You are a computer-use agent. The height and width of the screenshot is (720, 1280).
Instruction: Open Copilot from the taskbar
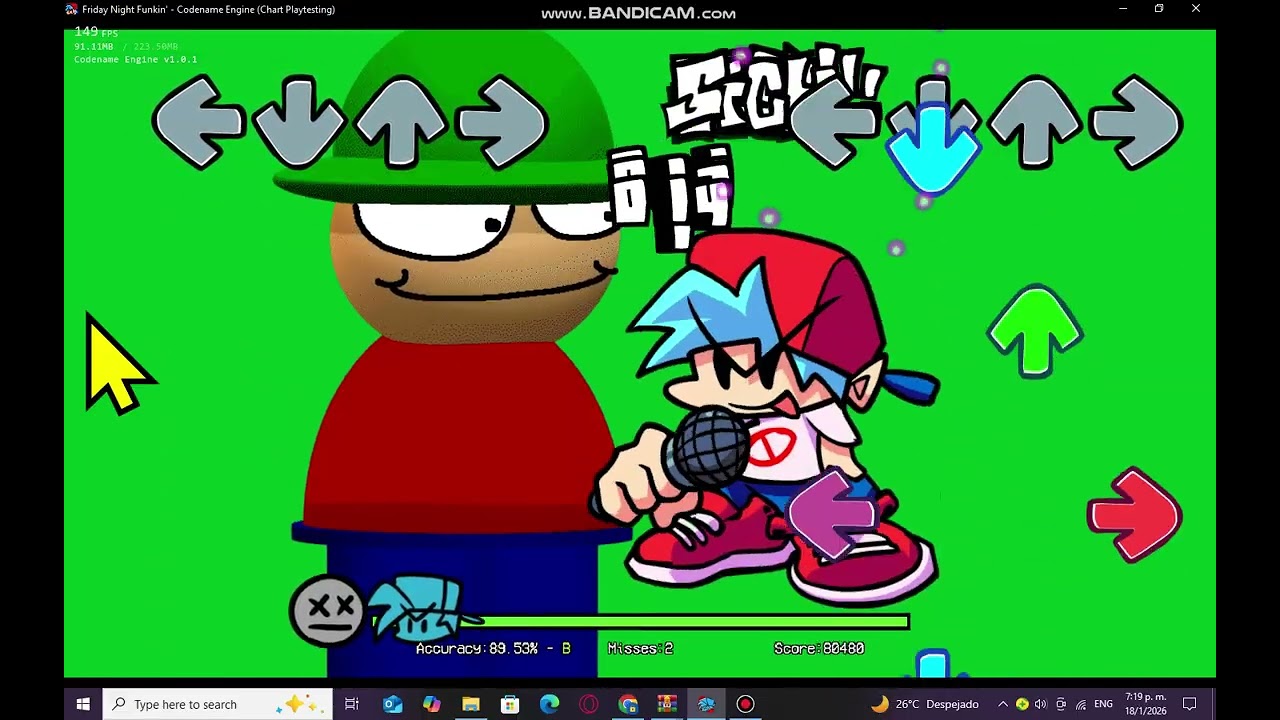coord(431,704)
